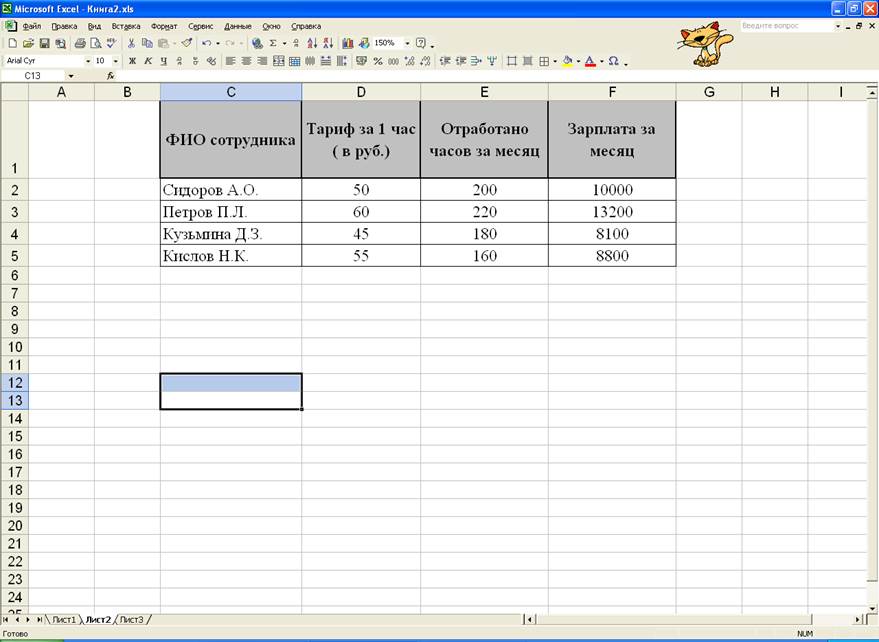Toggle bold formatting (Ж)
The width and height of the screenshot is (879, 642).
(x=132, y=61)
